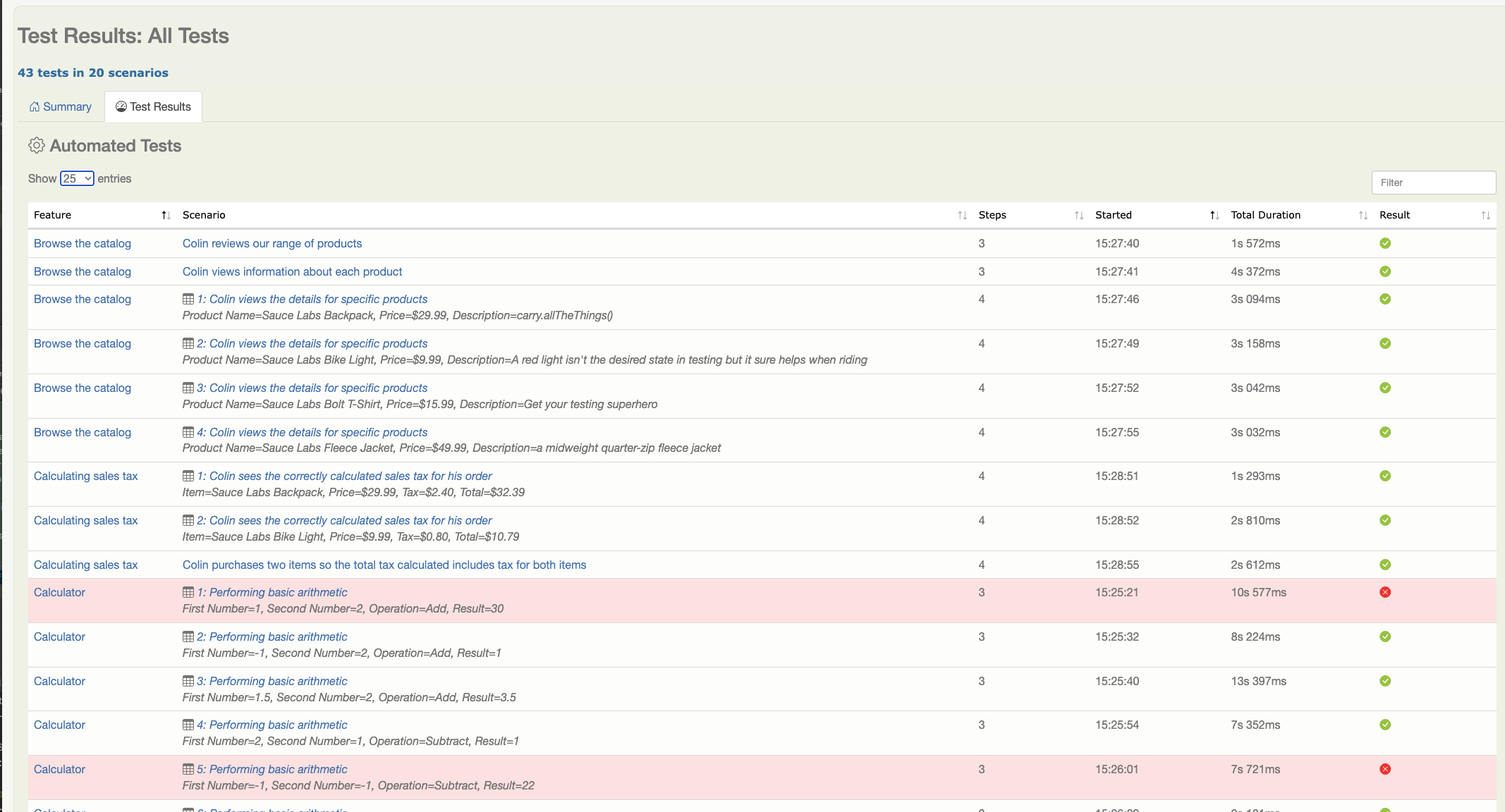The width and height of the screenshot is (1505, 812).
Task: Click green passed icon for first catalog row
Action: [1385, 243]
